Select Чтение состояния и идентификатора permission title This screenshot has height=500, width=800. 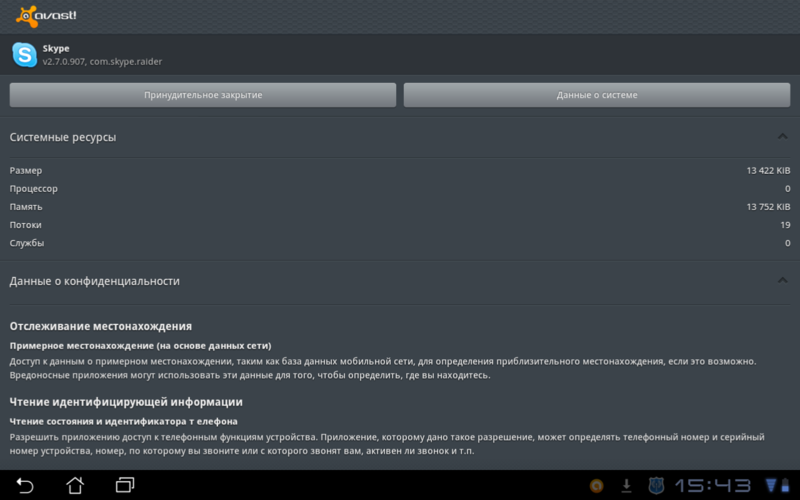click(123, 421)
